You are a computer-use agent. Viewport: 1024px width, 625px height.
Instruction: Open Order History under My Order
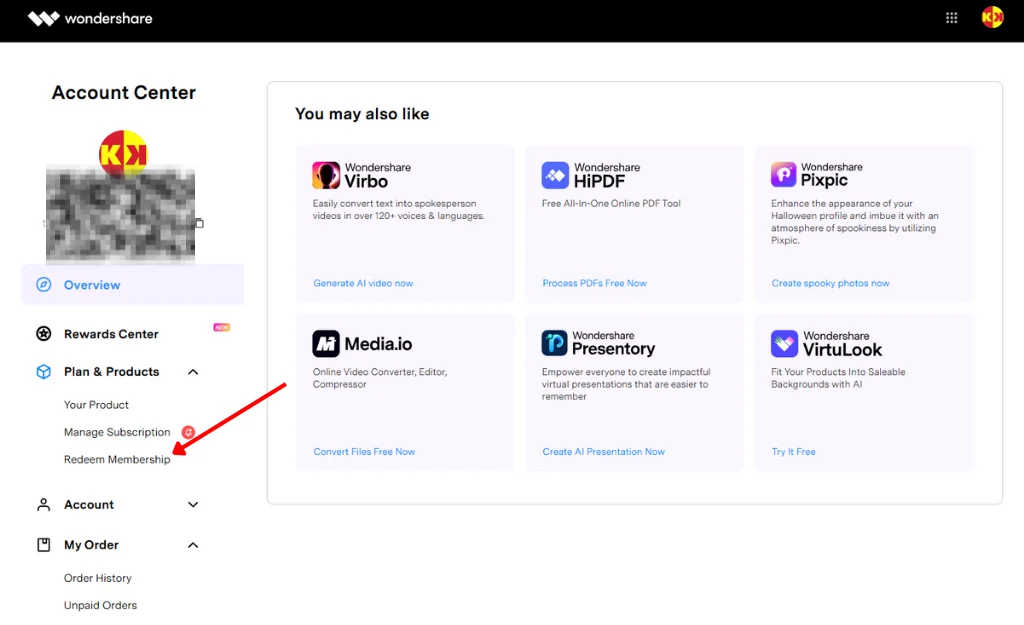(98, 578)
